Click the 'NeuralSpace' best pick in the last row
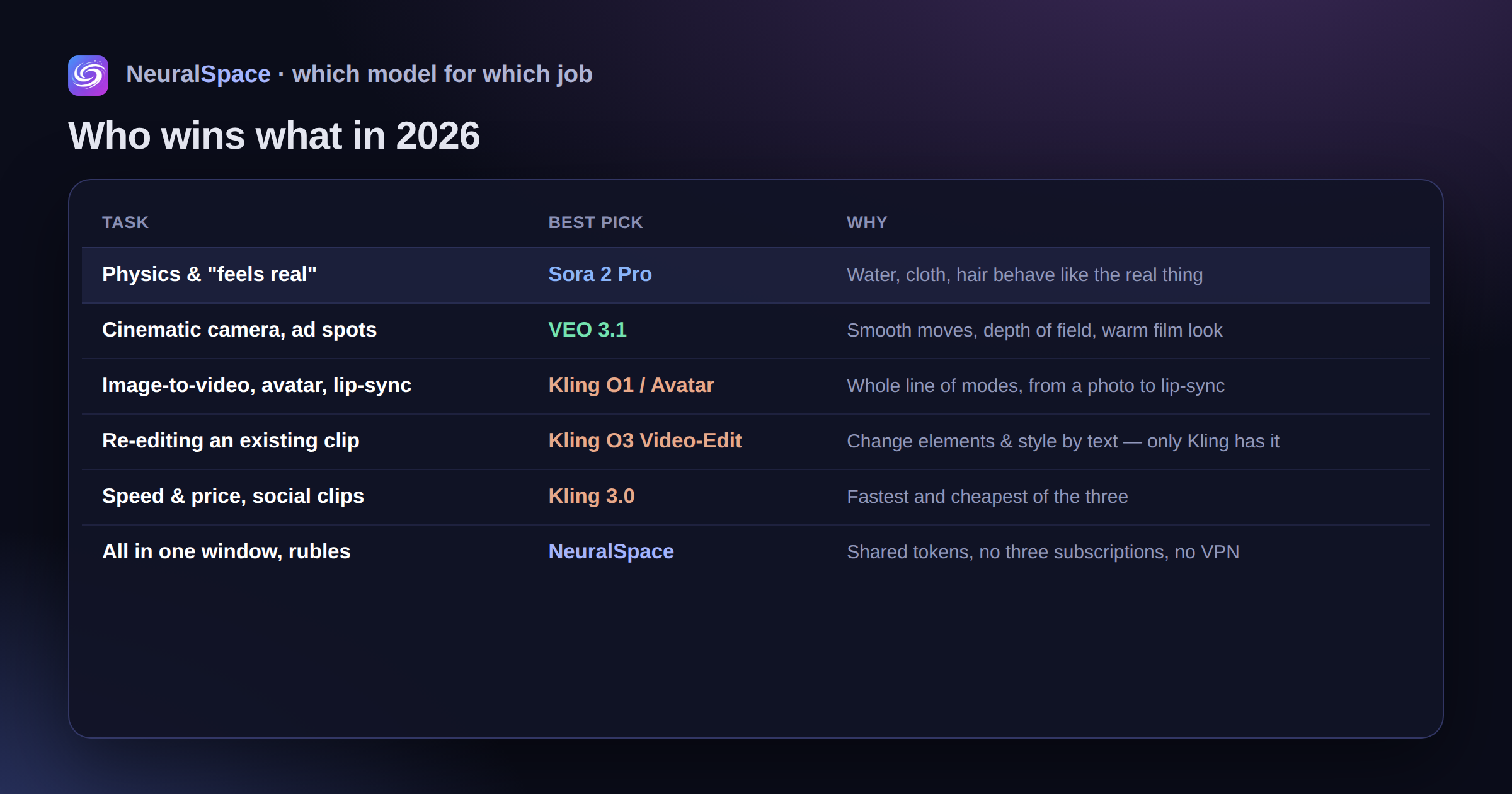The image size is (1512, 794). (x=611, y=551)
